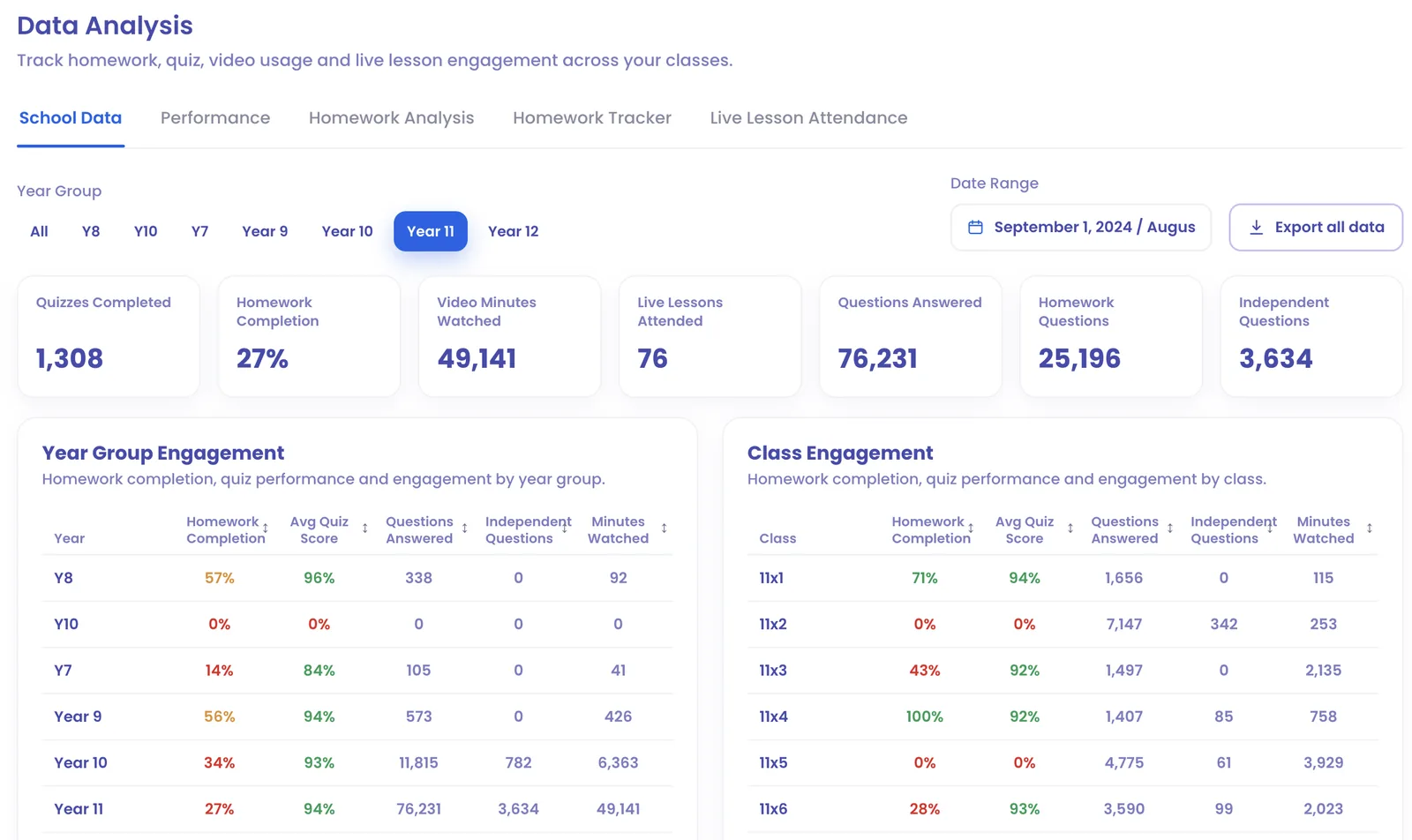Screen dimensions: 1412x840
Task: Click class 11x6 in Class Engagement
Action: click(x=773, y=809)
